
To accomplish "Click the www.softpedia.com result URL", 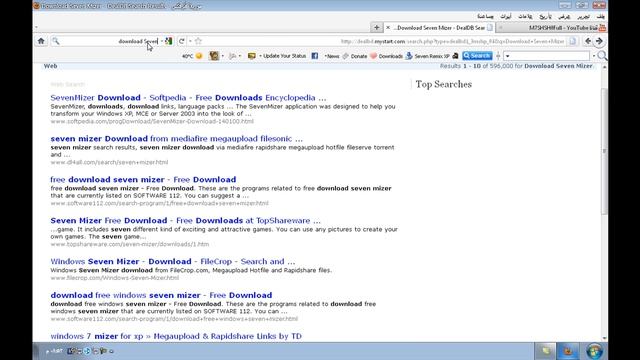I will coord(152,121).
